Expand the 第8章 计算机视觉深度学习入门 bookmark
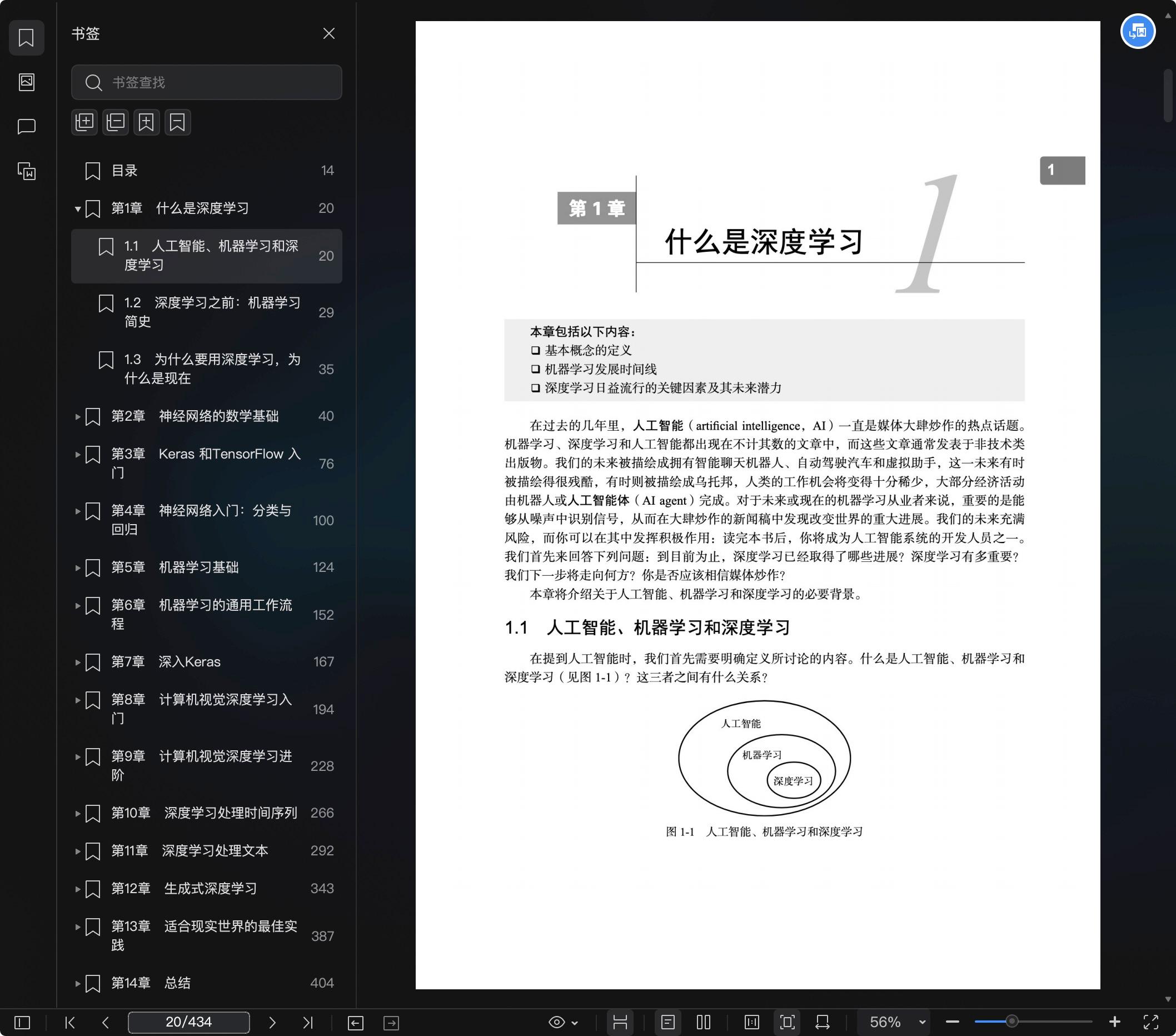Image resolution: width=1176 pixels, height=1036 pixels. click(x=78, y=700)
